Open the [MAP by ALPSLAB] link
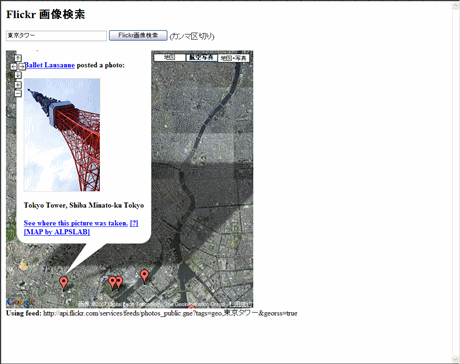The width and height of the screenshot is (460, 364). [57, 232]
